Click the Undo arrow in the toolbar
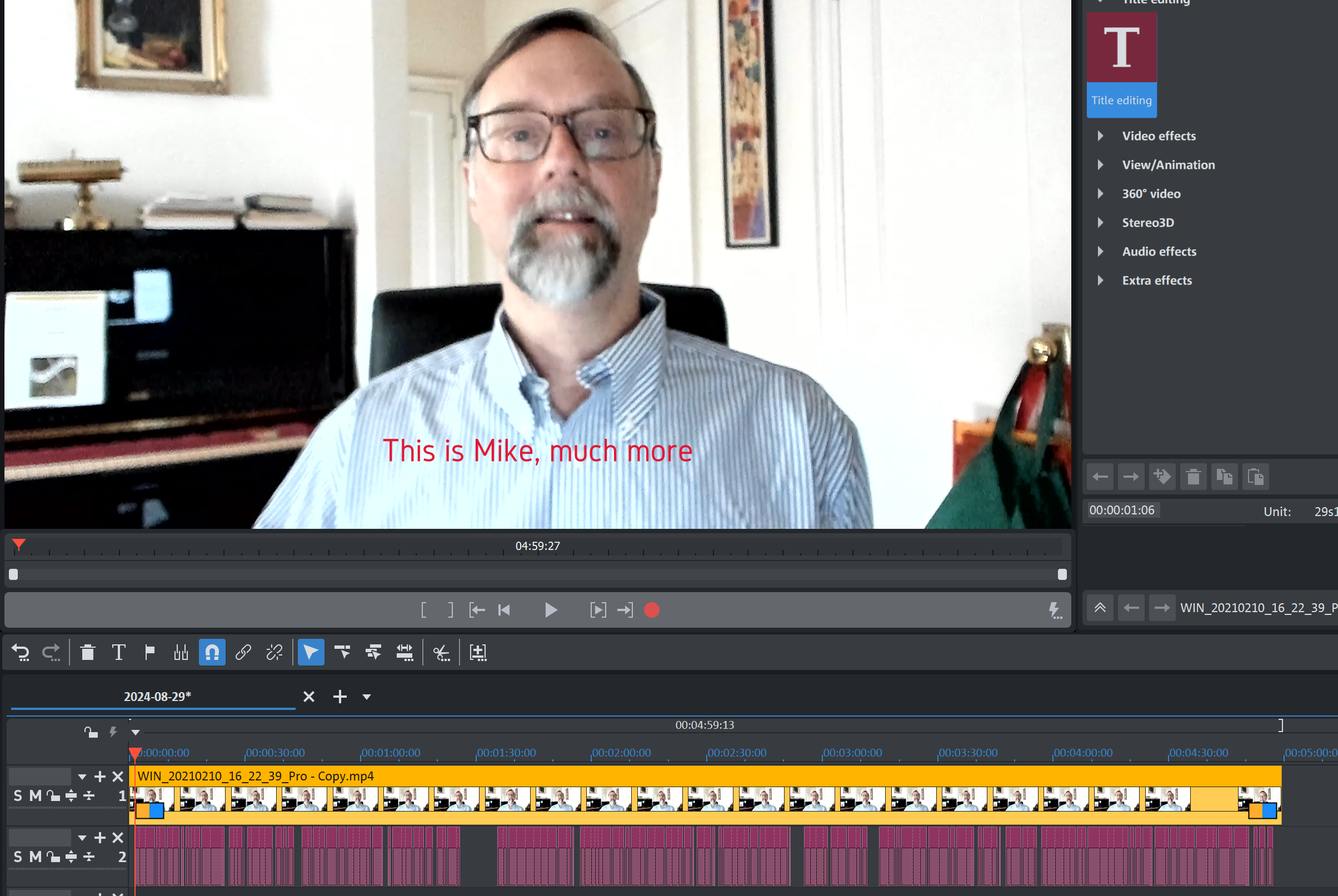Viewport: 1338px width, 896px height. [21, 652]
